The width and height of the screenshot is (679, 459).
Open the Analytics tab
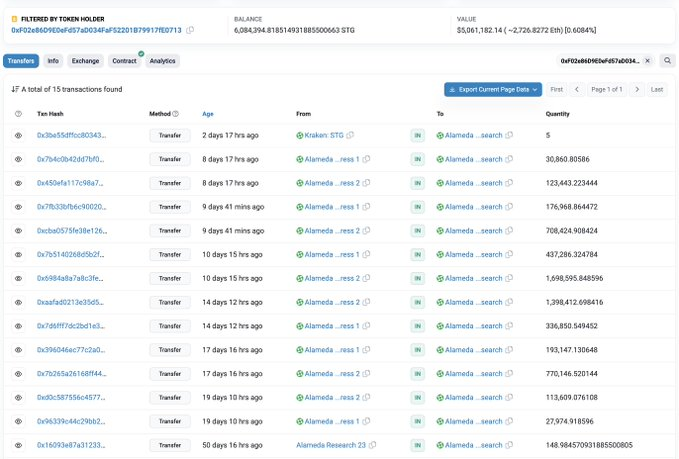pyautogui.click(x=162, y=61)
